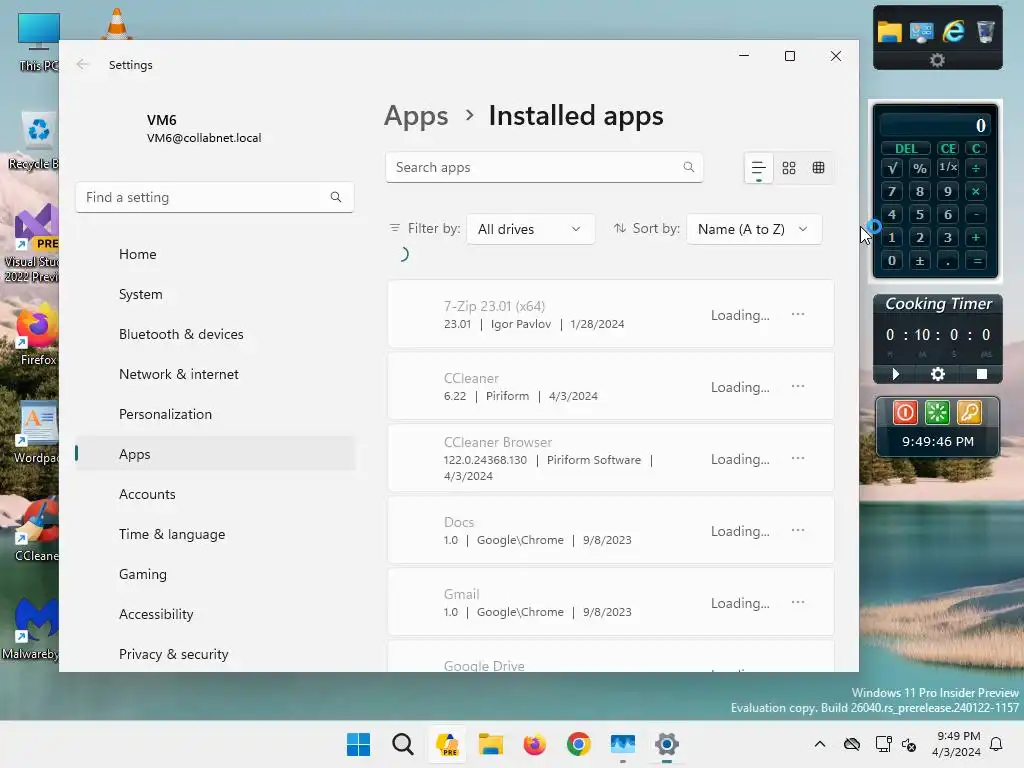Open Privacy & security settings
The image size is (1024, 768).
click(216, 654)
